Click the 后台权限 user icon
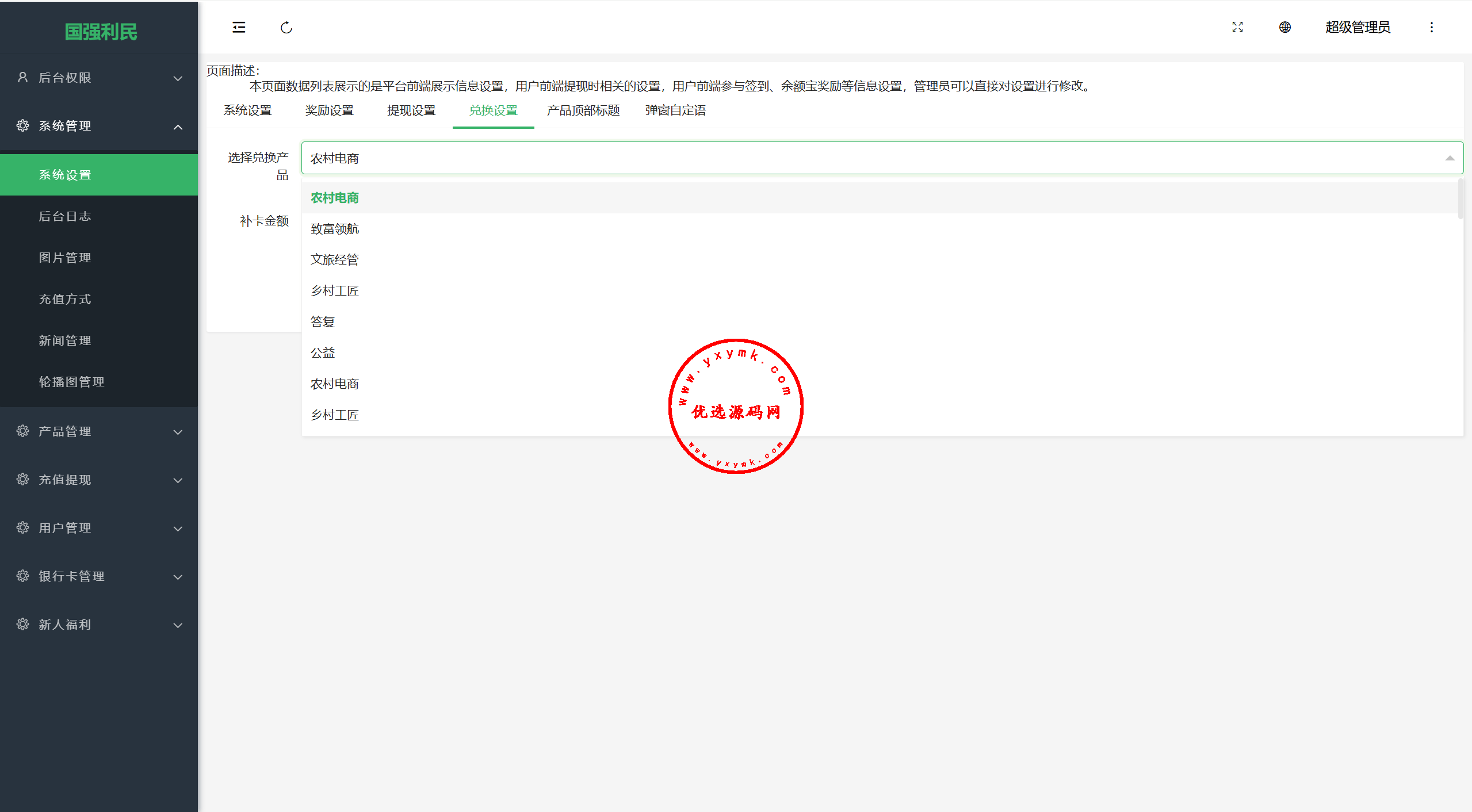 pyautogui.click(x=22, y=77)
